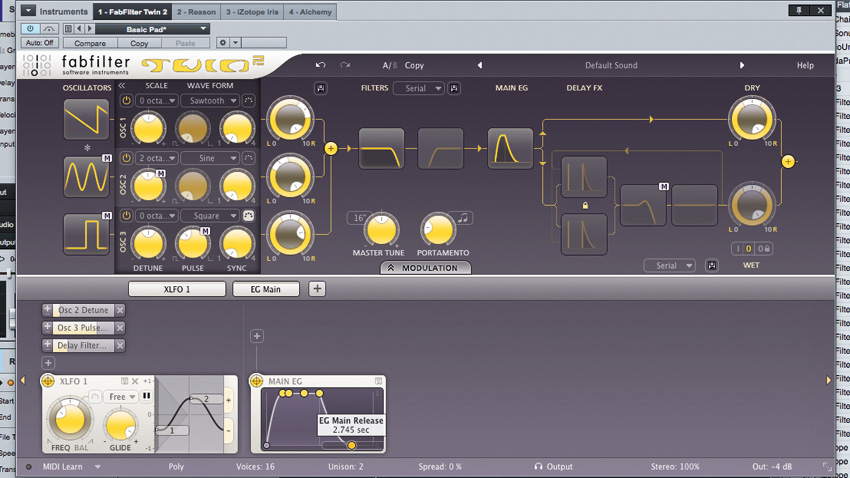This screenshot has height=478, width=850.
Task: Open the delay Serial routing dropdown
Action: 669,266
